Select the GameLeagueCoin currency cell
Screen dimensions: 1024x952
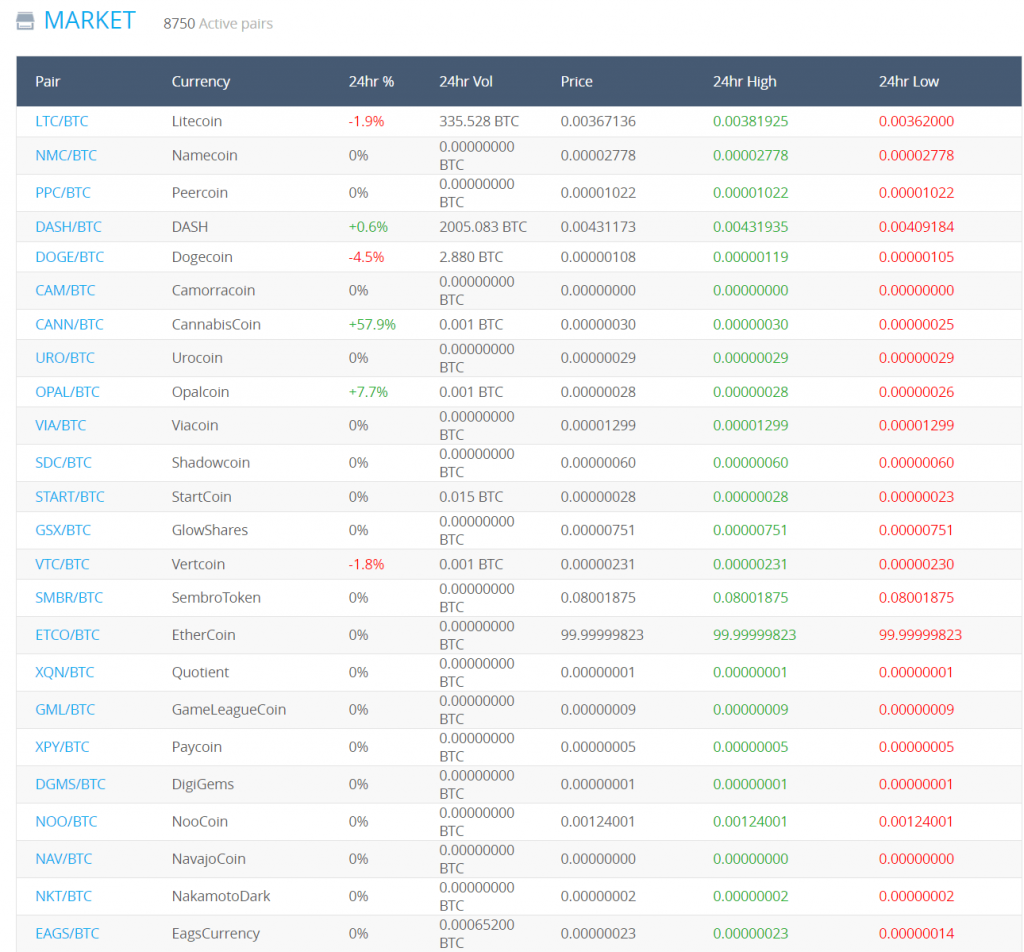tap(229, 709)
